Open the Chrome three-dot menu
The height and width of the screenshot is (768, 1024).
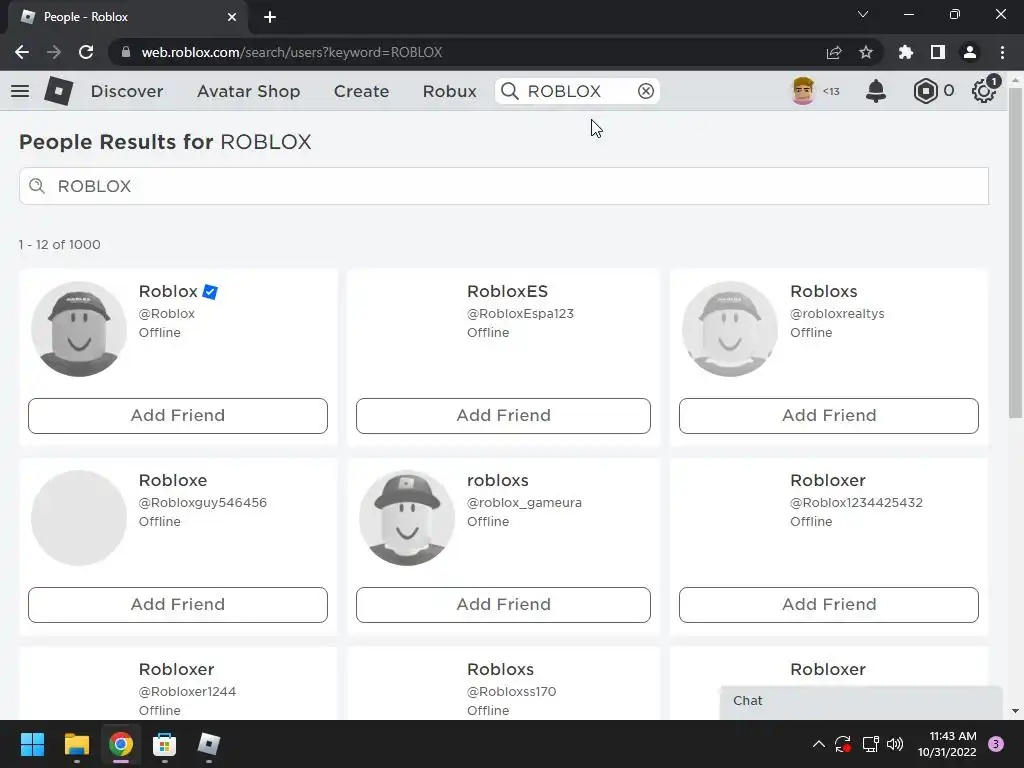tap(1002, 52)
